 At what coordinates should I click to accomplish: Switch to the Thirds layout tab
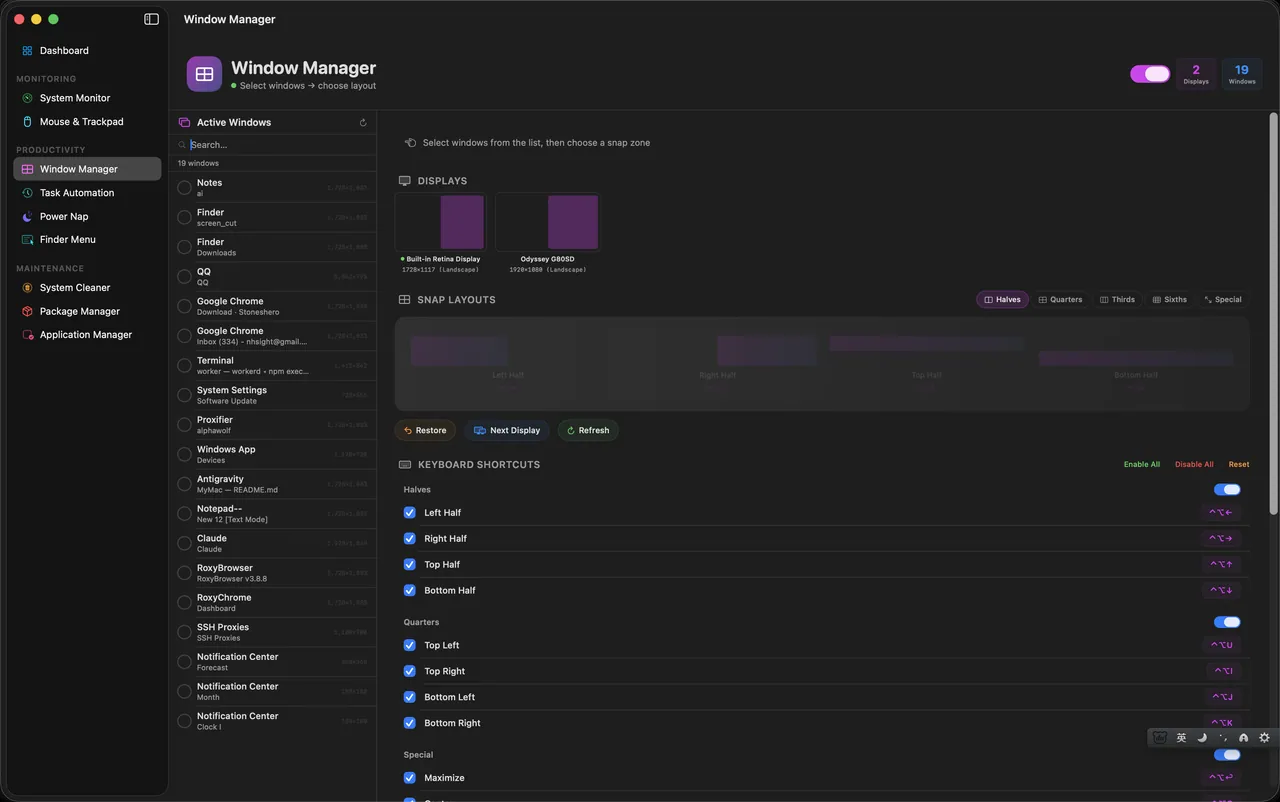(1117, 300)
